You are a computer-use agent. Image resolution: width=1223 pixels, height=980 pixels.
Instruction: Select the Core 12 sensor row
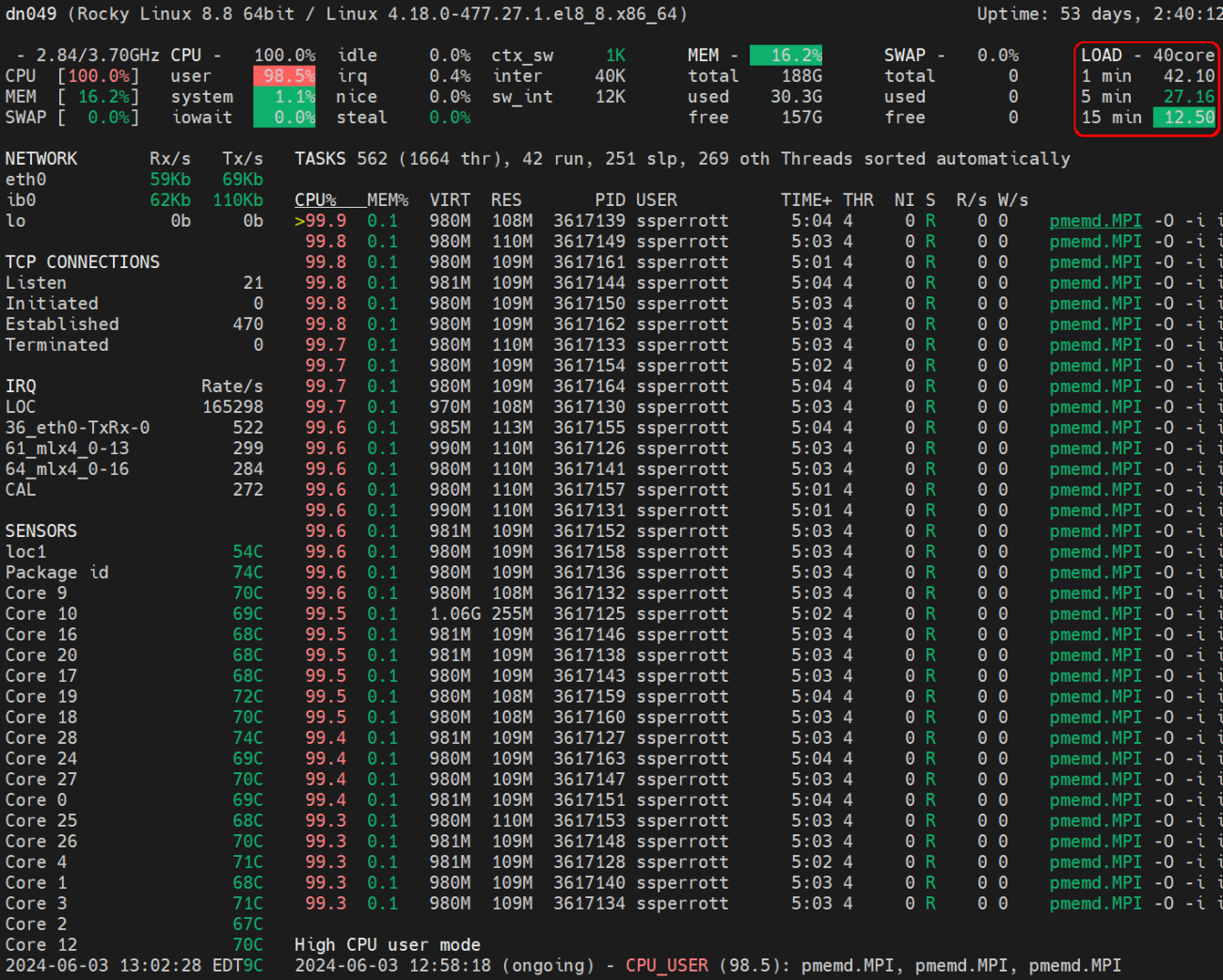[x=135, y=945]
